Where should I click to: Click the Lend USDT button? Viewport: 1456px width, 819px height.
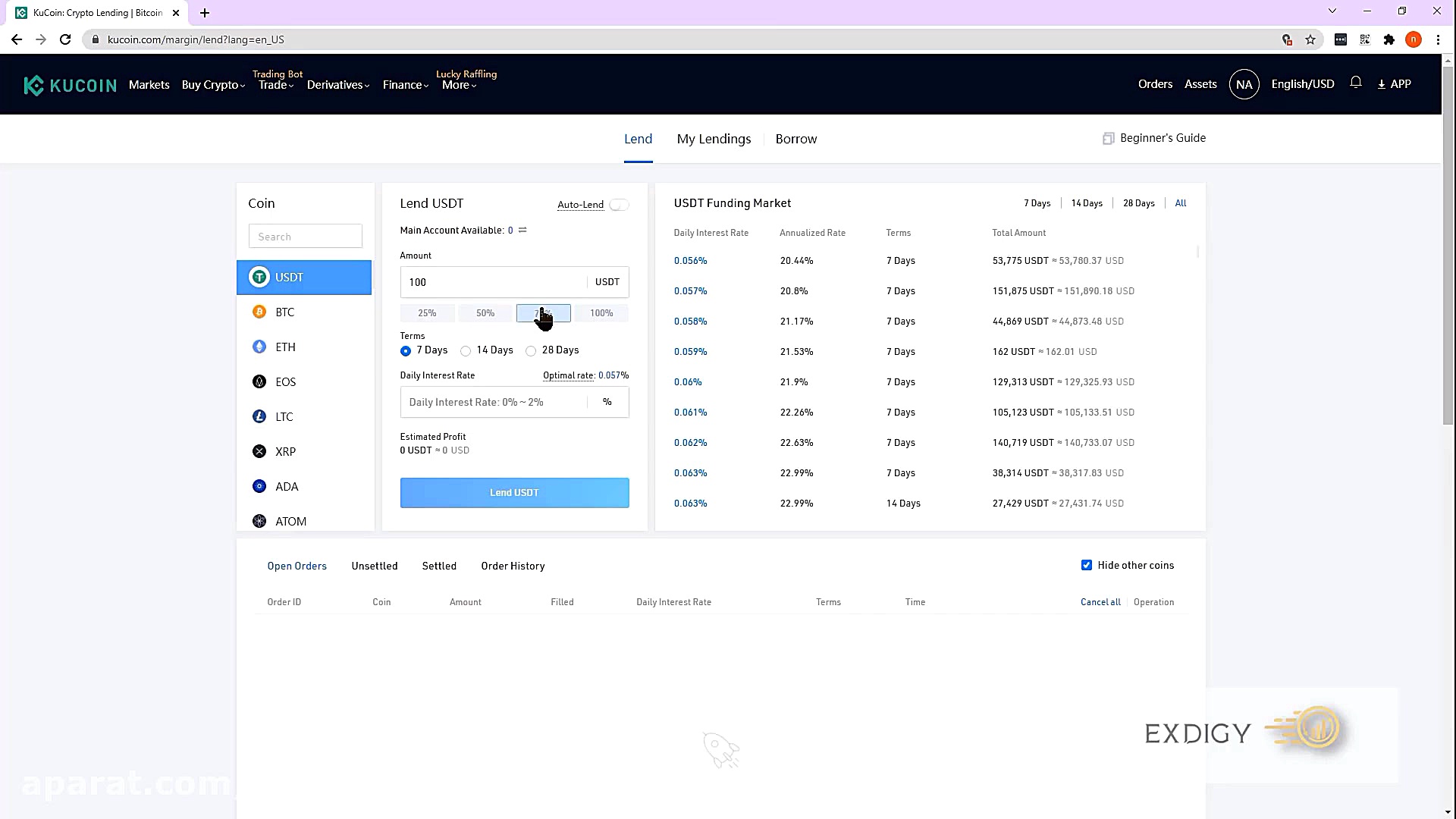tap(514, 492)
